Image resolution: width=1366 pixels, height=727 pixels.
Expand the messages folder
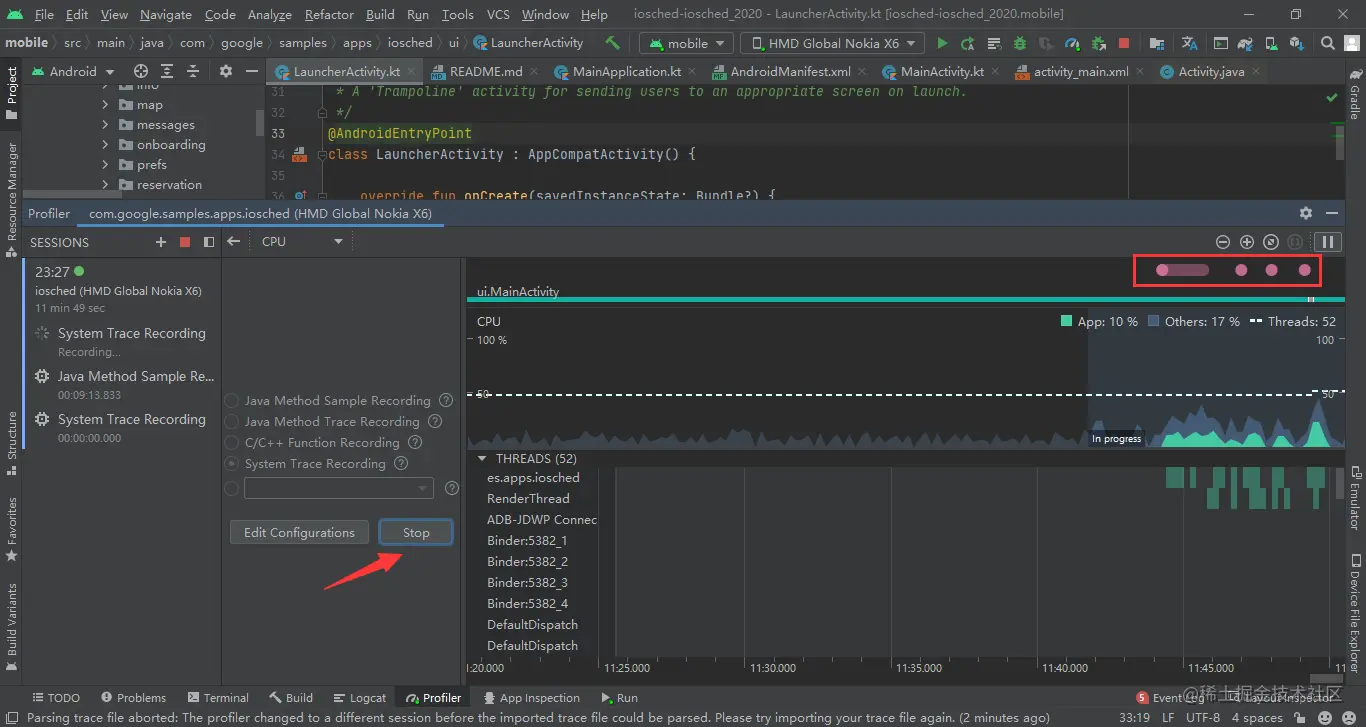[105, 125]
